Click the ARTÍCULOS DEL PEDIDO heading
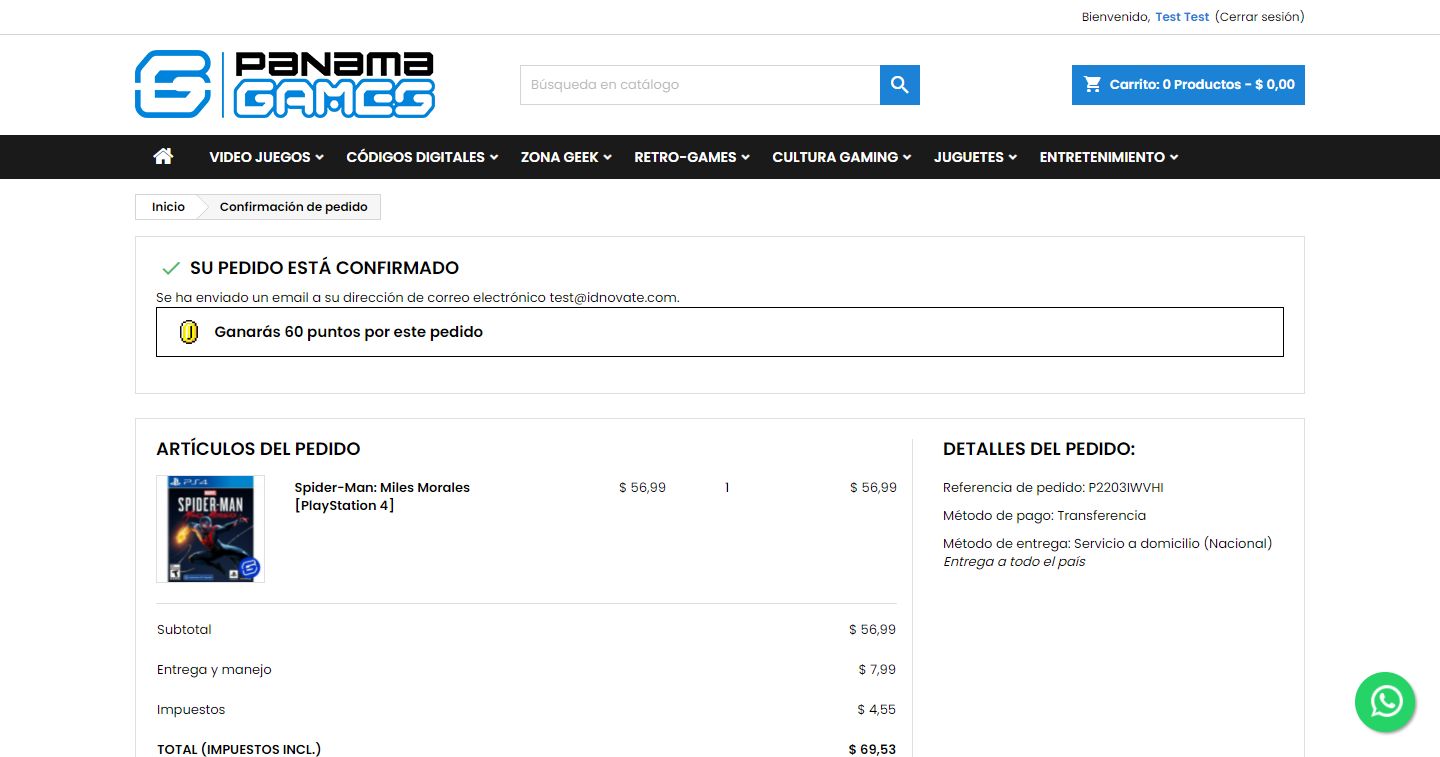1440x757 pixels. [x=258, y=449]
